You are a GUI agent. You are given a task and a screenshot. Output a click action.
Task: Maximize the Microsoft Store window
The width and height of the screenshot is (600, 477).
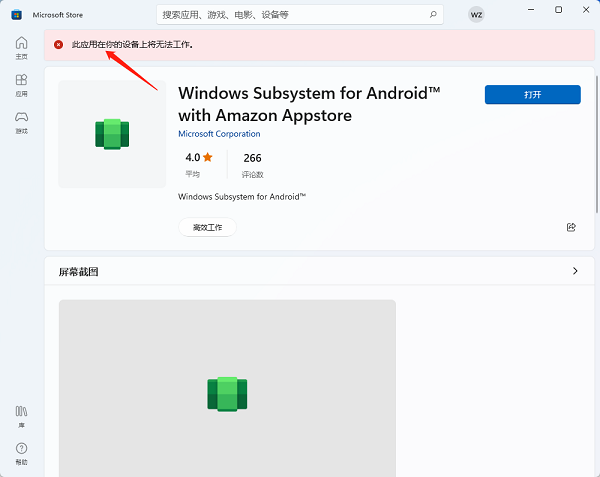[559, 10]
